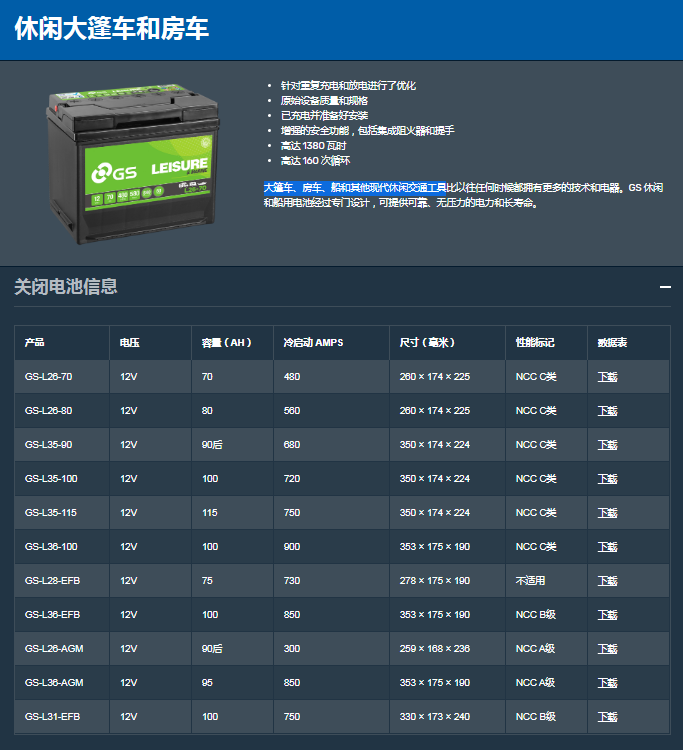This screenshot has width=683, height=750.
Task: Click cold cranking value 900
Action: 292,547
